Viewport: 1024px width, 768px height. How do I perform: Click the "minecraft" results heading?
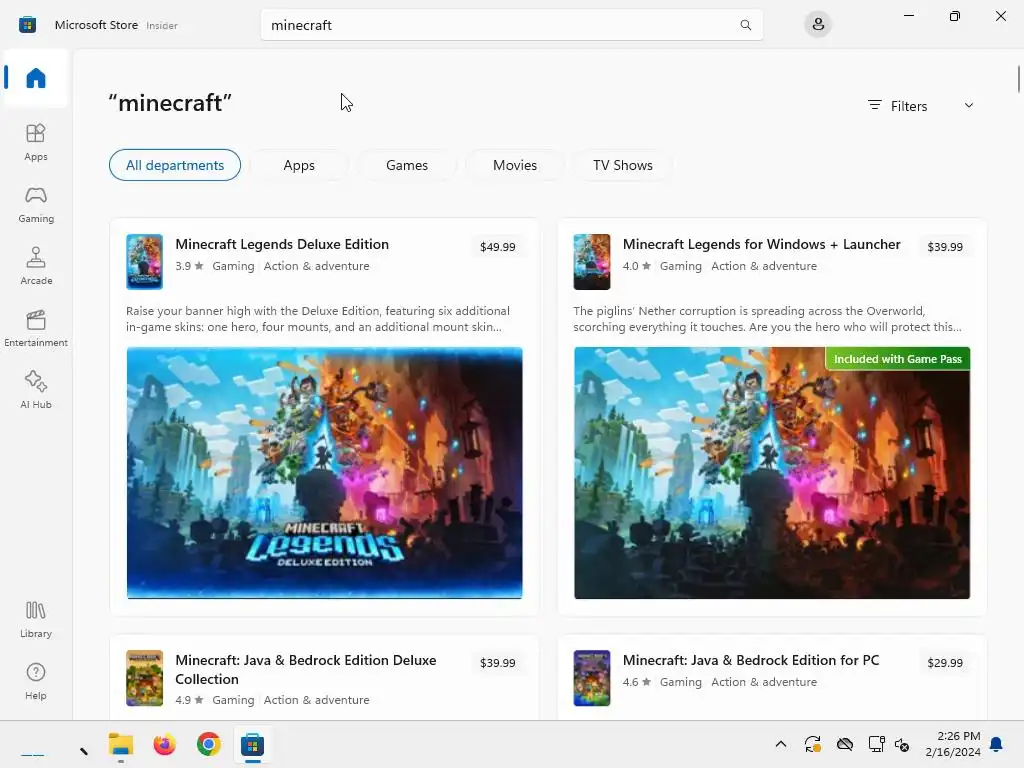pyautogui.click(x=170, y=103)
